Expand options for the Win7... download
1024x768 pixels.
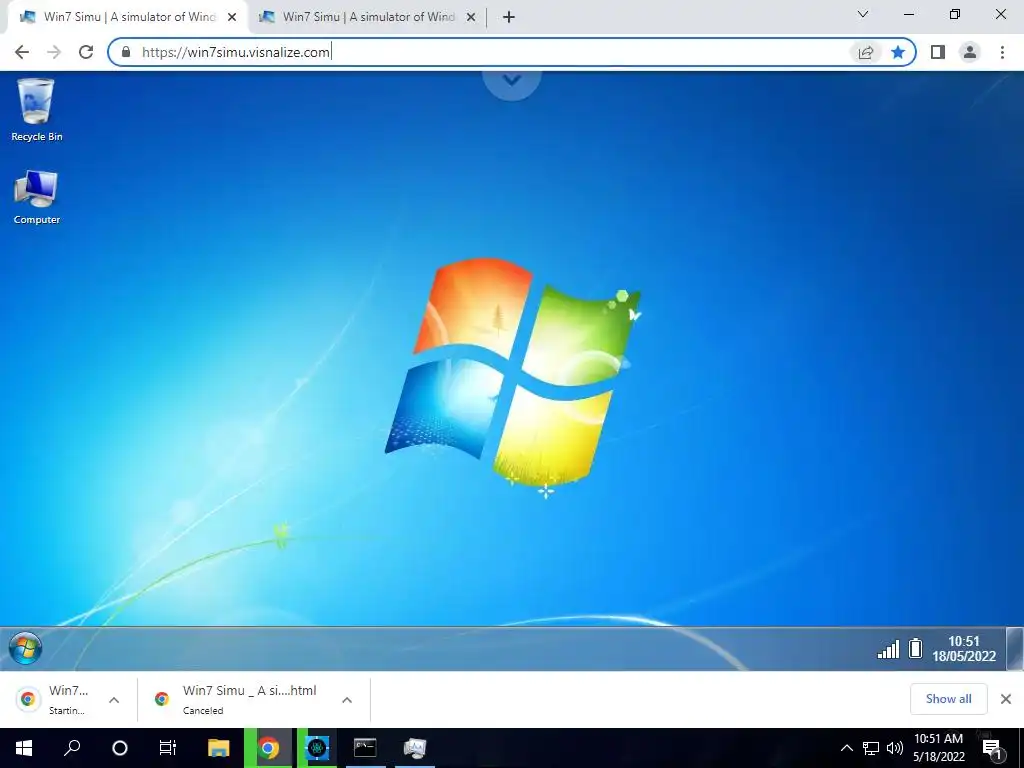[x=114, y=700]
